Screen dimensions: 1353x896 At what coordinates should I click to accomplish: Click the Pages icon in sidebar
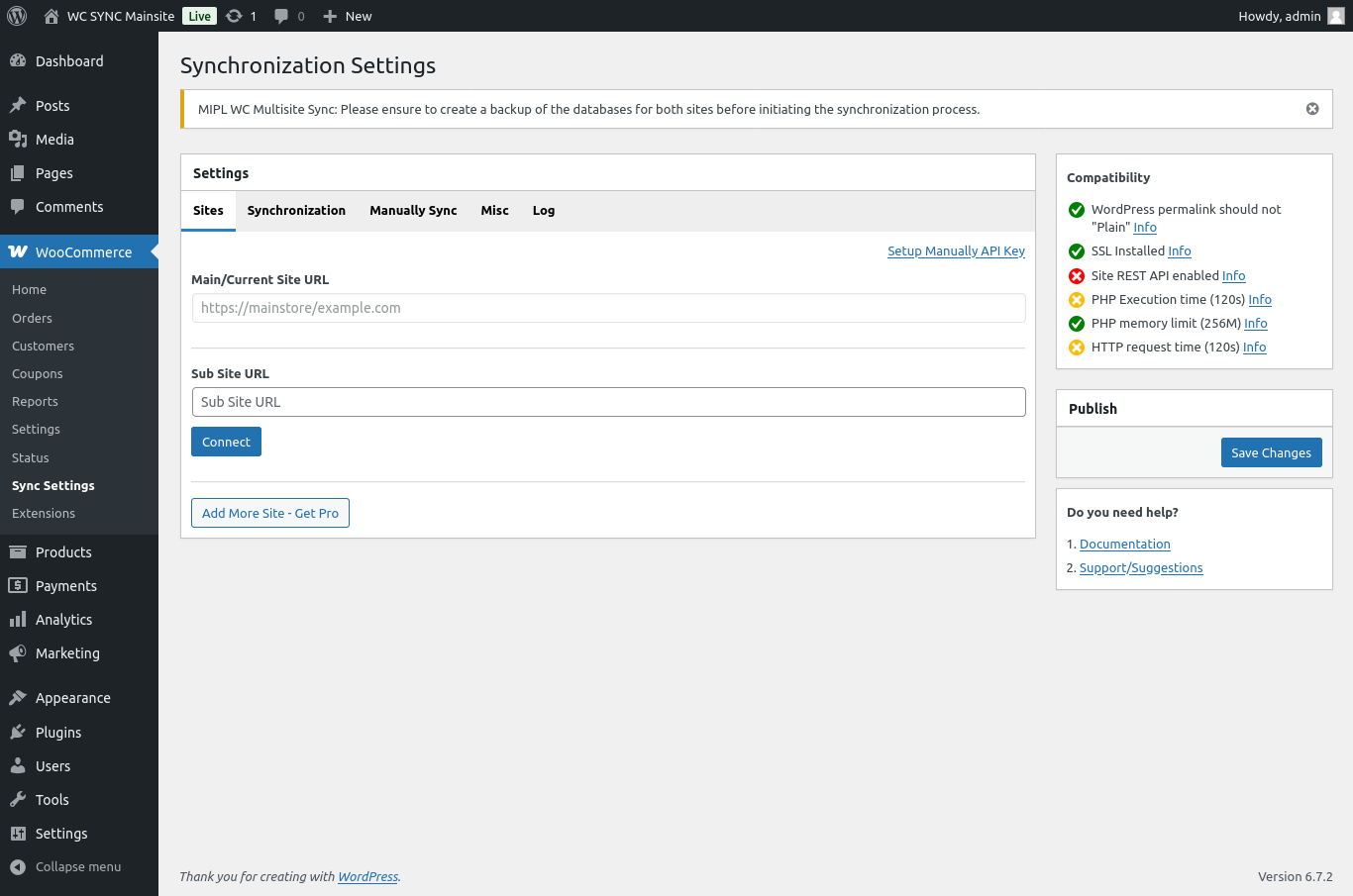click(18, 173)
